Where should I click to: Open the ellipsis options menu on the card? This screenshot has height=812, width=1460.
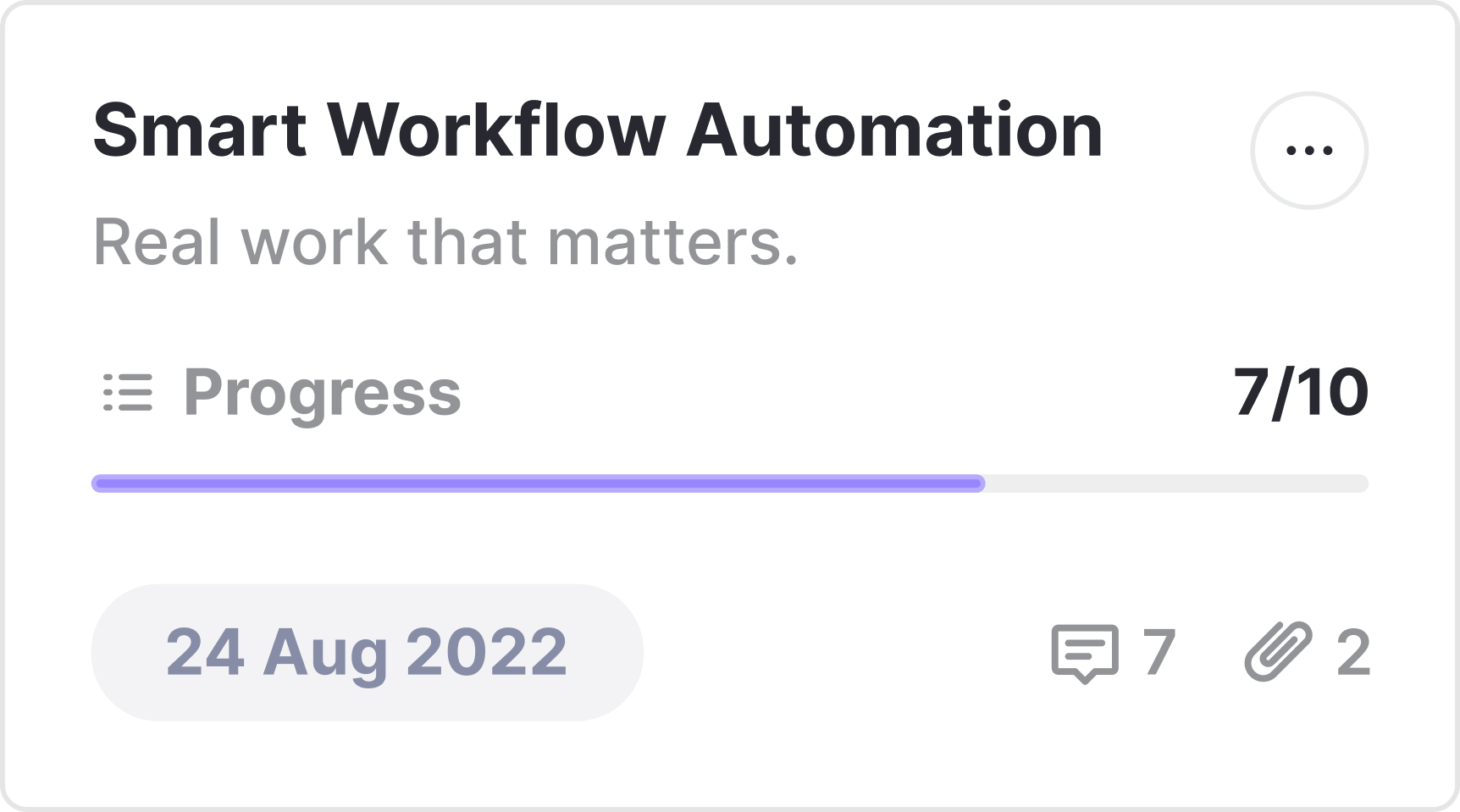click(1310, 148)
